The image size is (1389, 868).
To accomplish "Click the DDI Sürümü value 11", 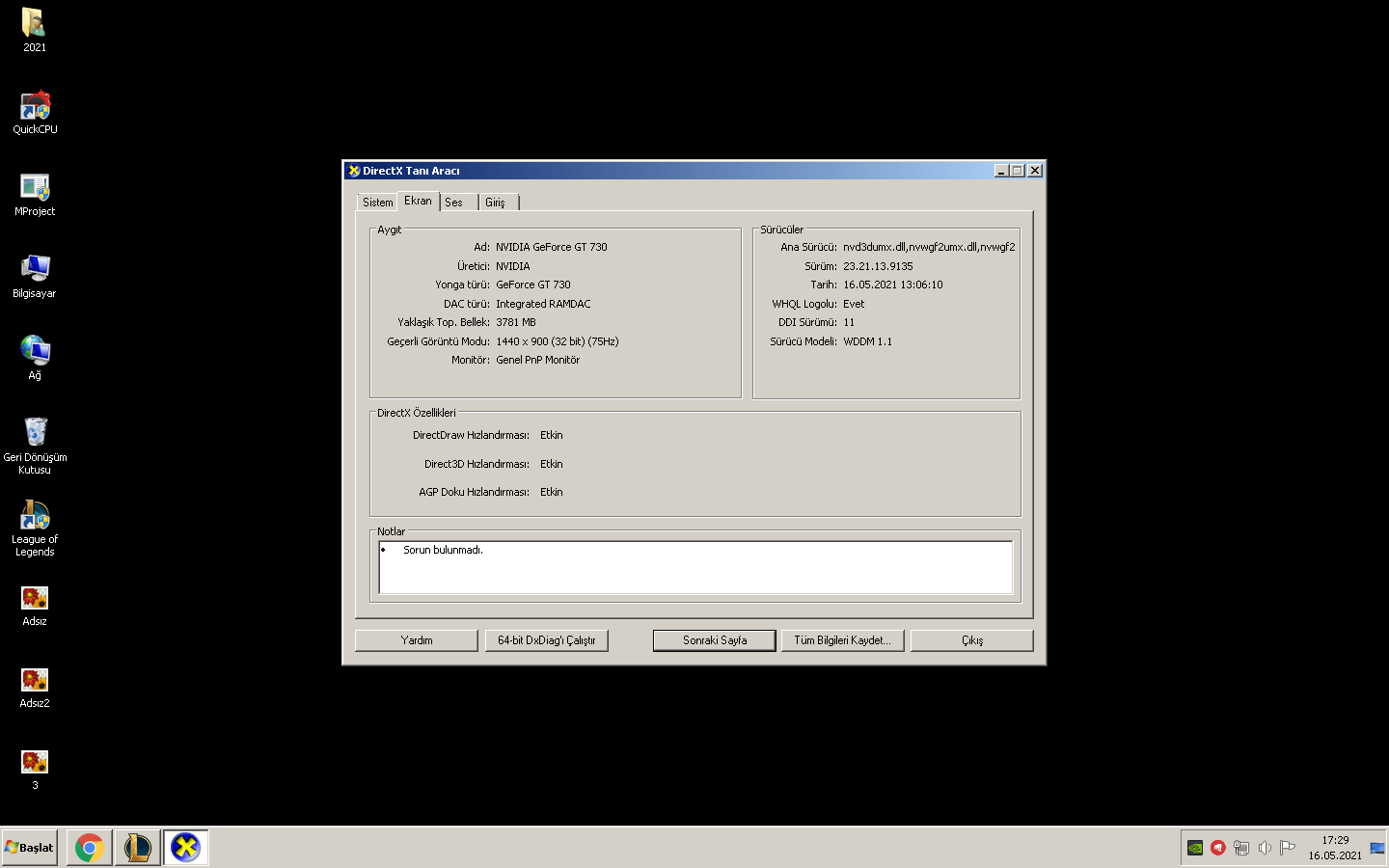I will tap(849, 322).
